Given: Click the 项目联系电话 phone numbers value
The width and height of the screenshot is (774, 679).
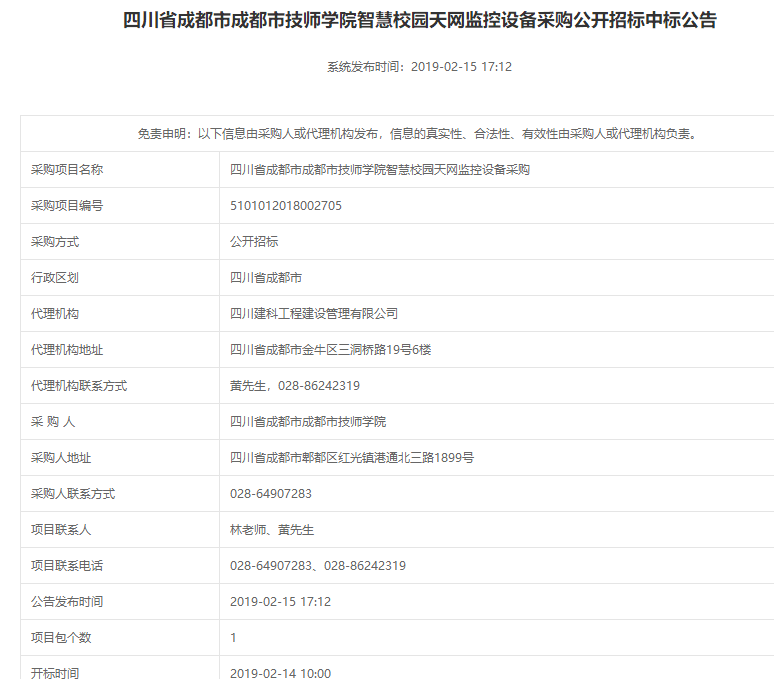Looking at the screenshot, I should click(318, 566).
